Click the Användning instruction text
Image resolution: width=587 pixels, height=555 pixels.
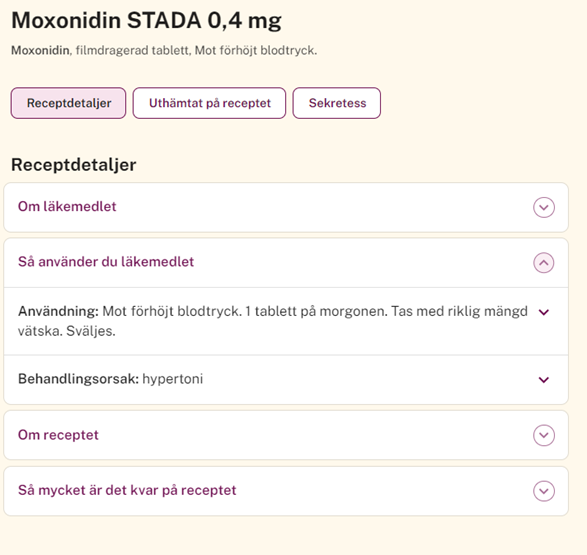273,321
